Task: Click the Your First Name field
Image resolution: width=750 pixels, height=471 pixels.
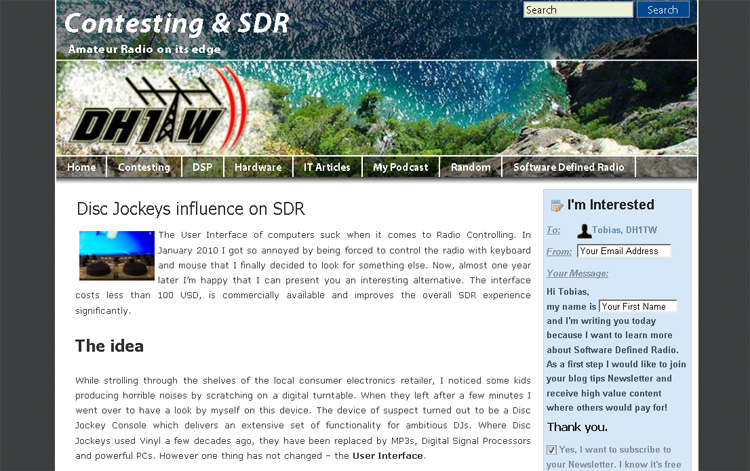Action: pos(637,306)
